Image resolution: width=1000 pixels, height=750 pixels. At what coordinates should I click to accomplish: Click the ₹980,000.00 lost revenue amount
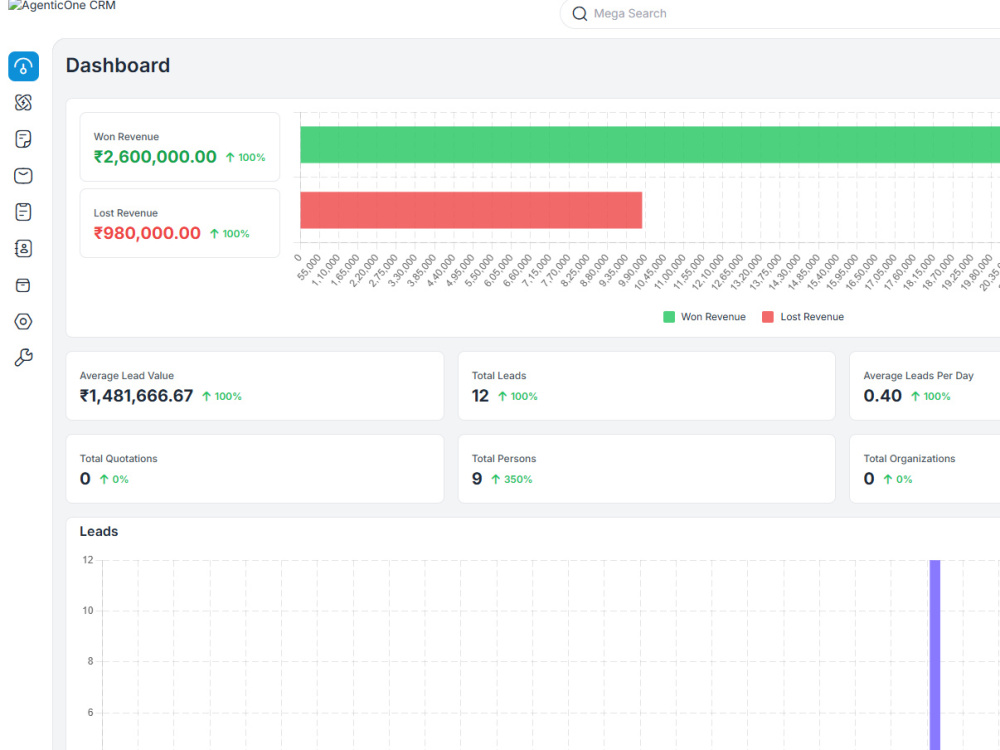pos(147,233)
